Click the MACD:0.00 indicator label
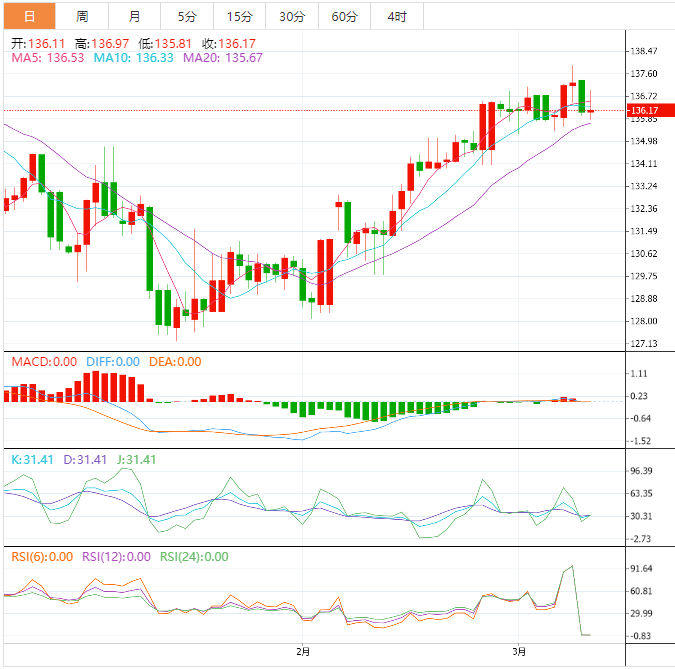 44,362
